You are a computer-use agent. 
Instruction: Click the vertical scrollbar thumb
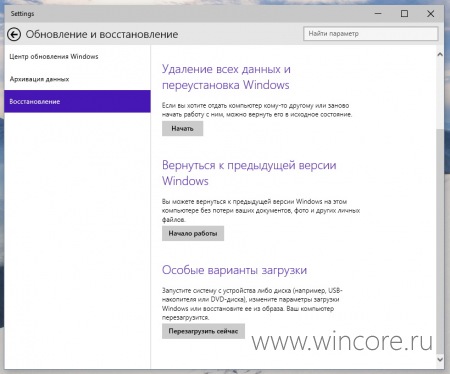coord(440,242)
